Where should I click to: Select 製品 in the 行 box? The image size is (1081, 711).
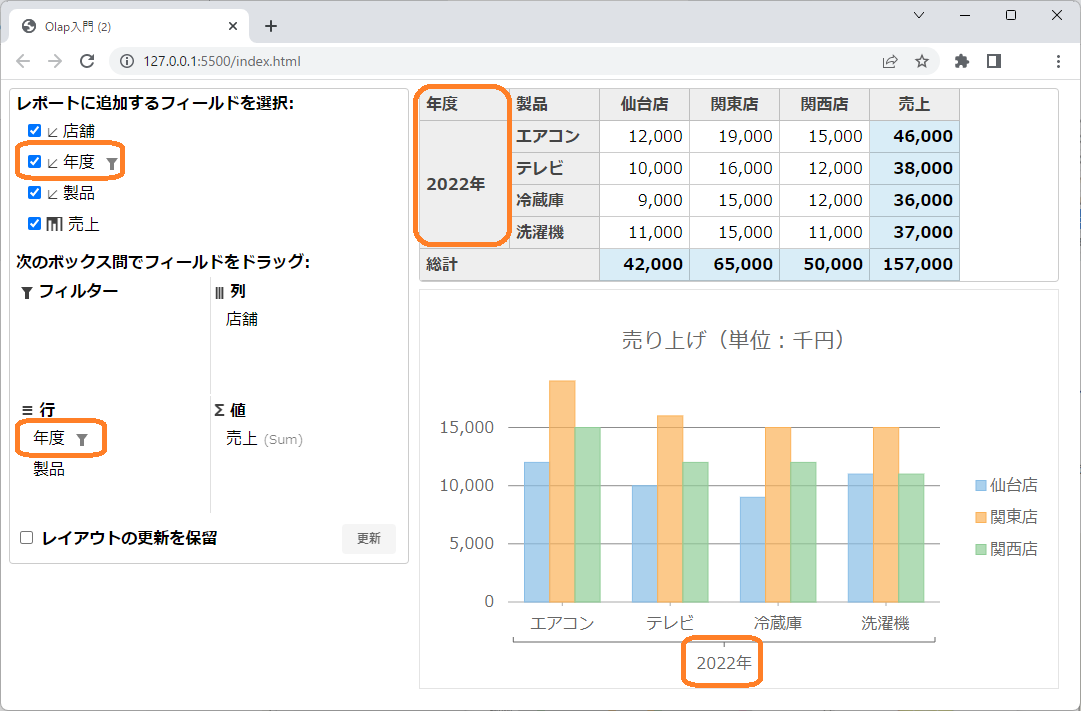(x=49, y=469)
